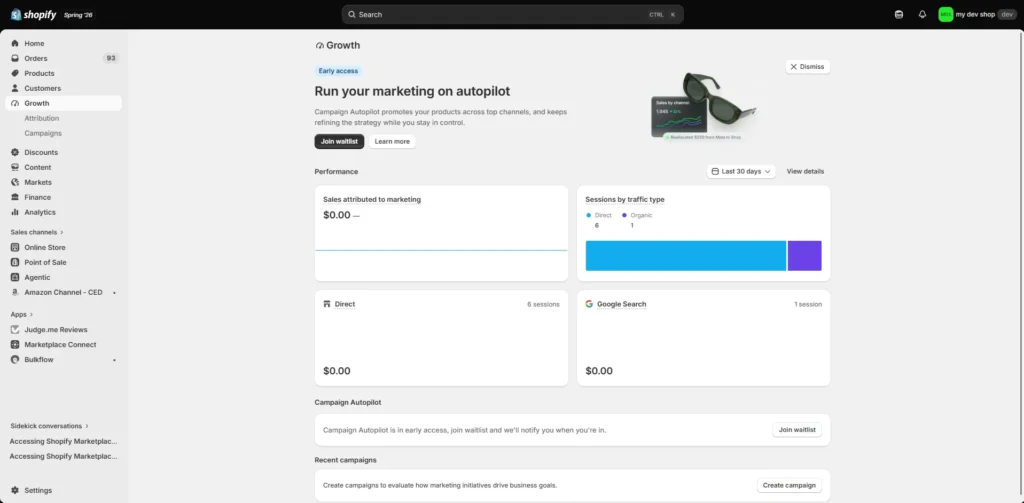Click Join waitlist in Campaign Autopilot card
1024x503 pixels.
tap(797, 430)
